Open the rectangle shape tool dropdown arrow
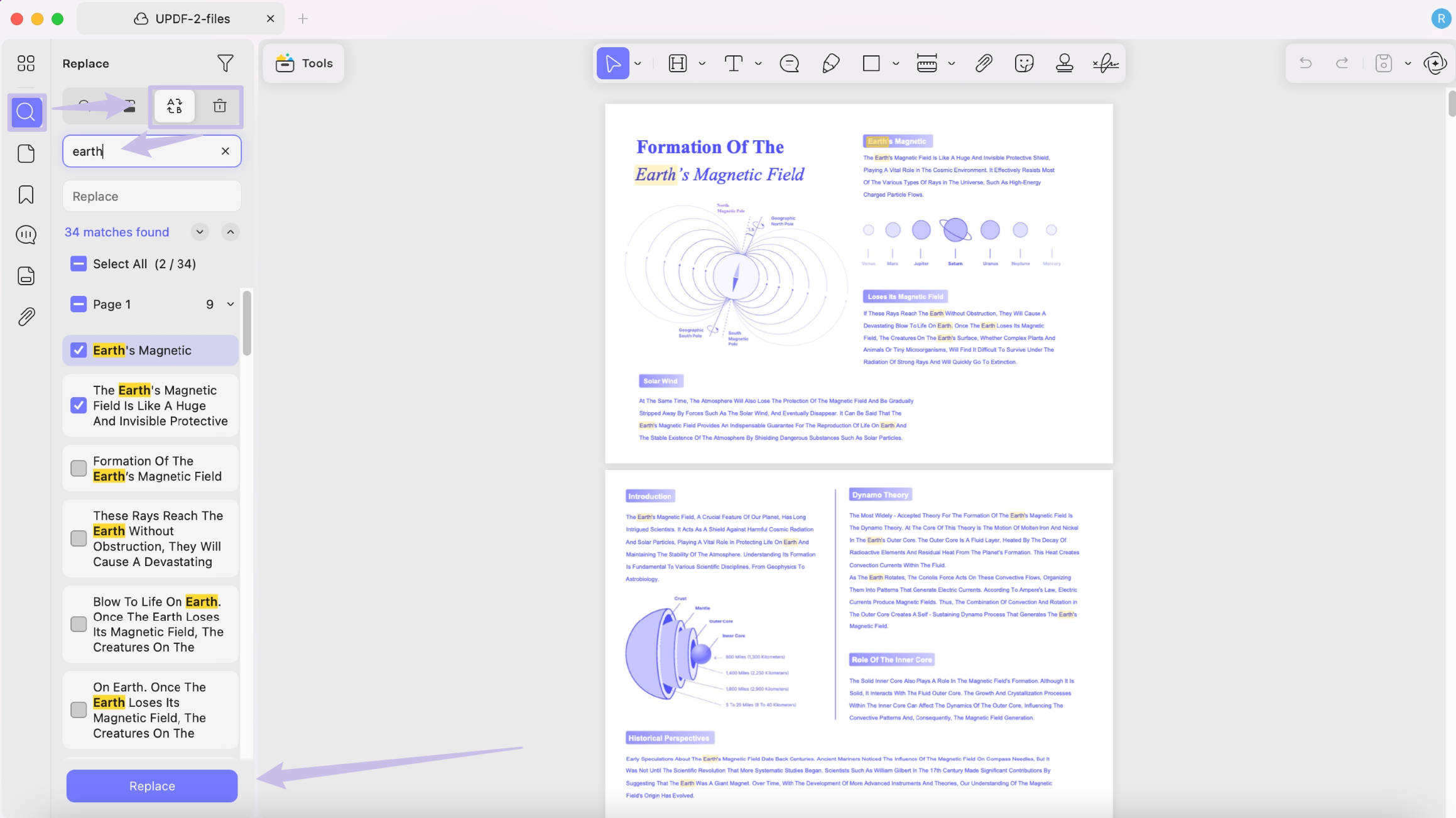 [x=896, y=63]
